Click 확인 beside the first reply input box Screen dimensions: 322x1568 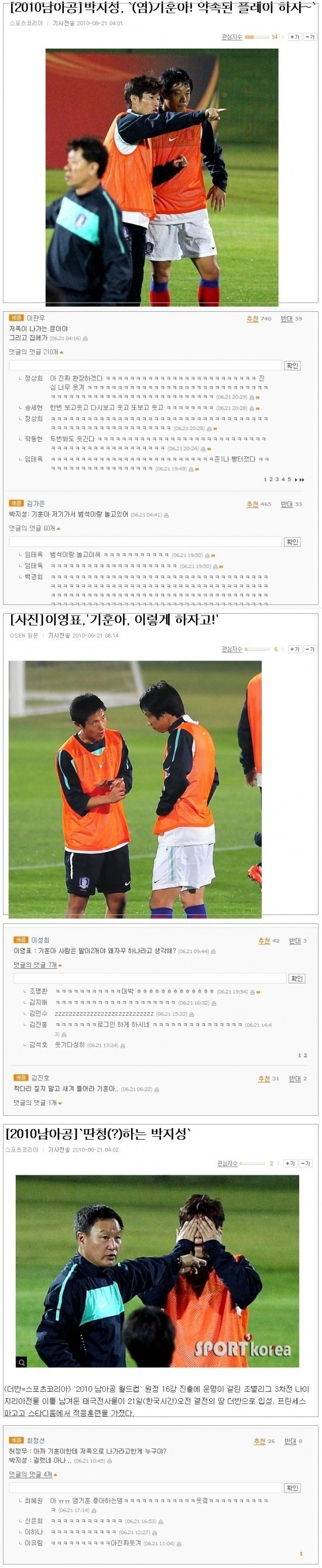tap(292, 365)
